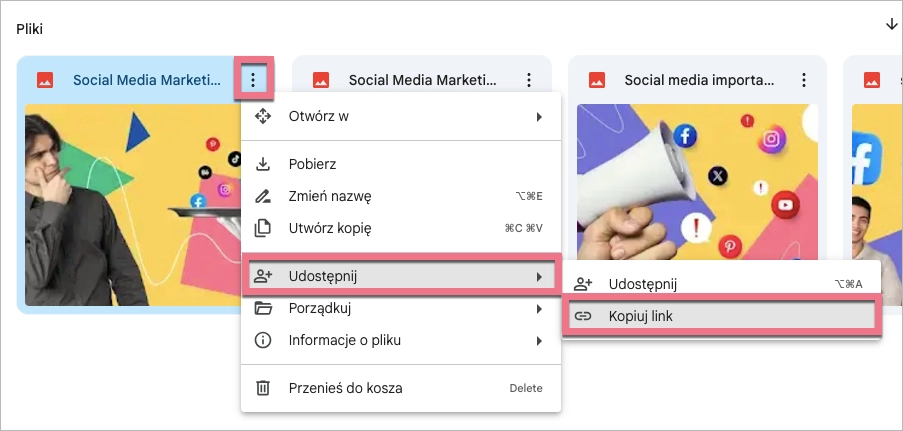Click image file icon of second Social Media Marketing card
The width and height of the screenshot is (903, 431).
coord(321,80)
